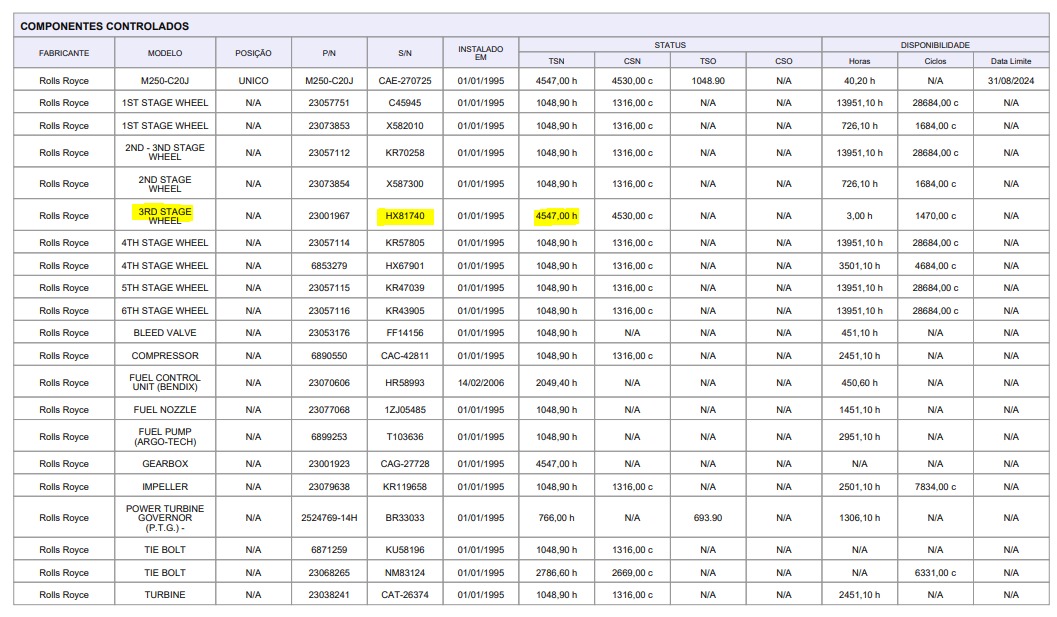Image resolution: width=1057 pixels, height=617 pixels.
Task: Click the BLEED VALVE row model cell
Action: 165,332
